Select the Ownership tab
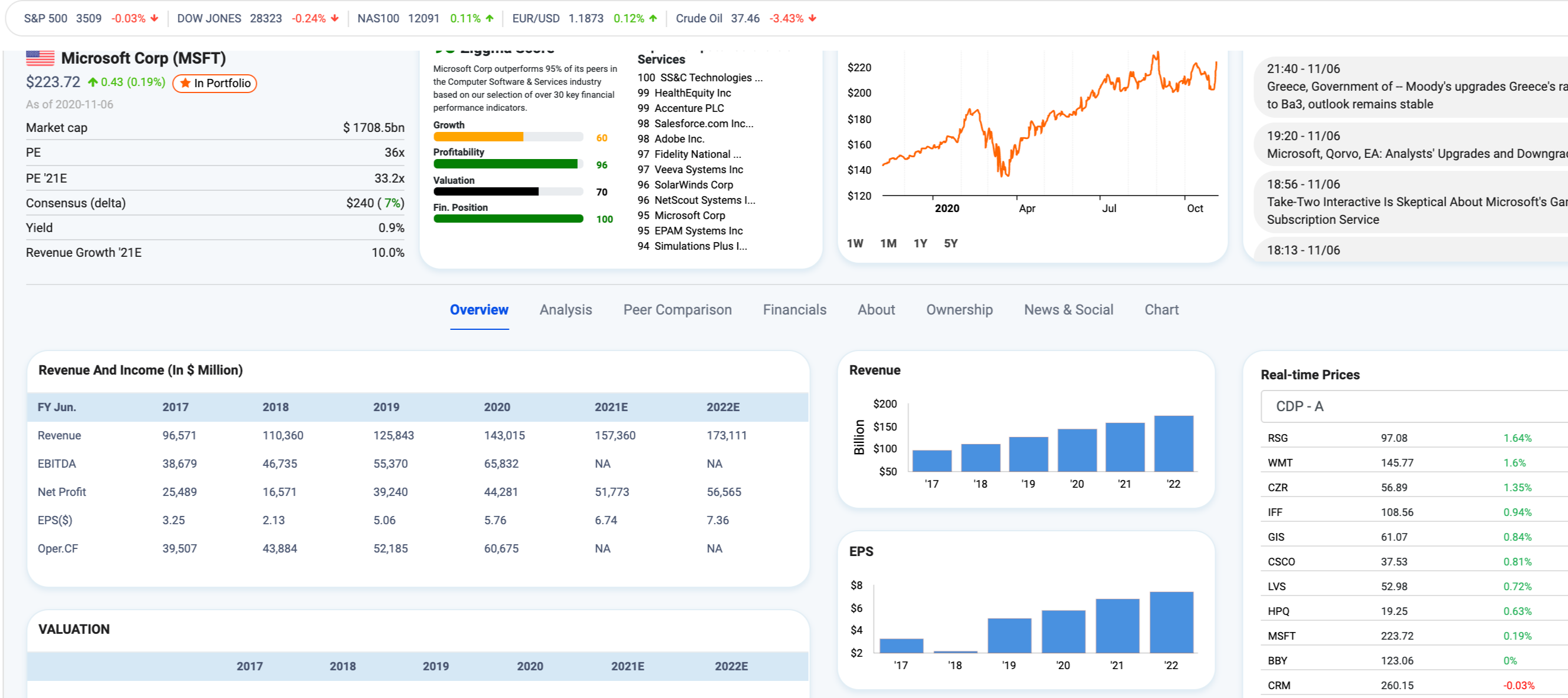The width and height of the screenshot is (1568, 698). pyautogui.click(x=960, y=310)
